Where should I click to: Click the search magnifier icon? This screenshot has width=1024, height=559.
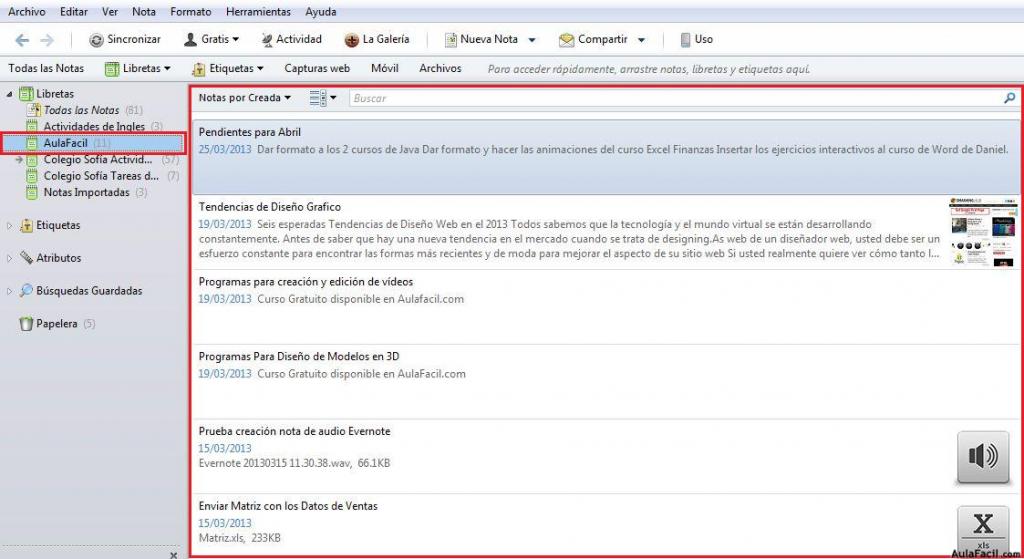point(1010,98)
